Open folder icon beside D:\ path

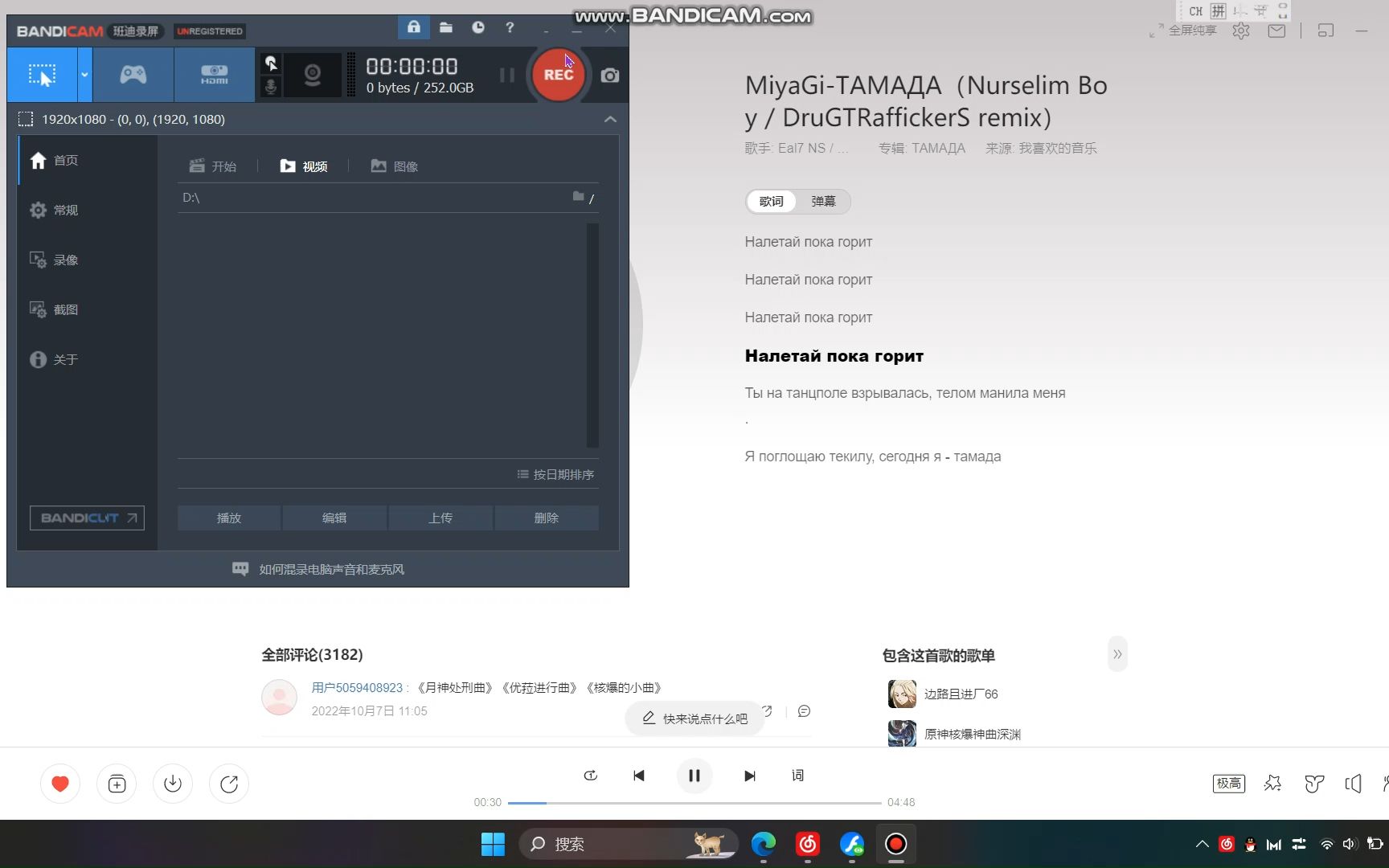[579, 197]
